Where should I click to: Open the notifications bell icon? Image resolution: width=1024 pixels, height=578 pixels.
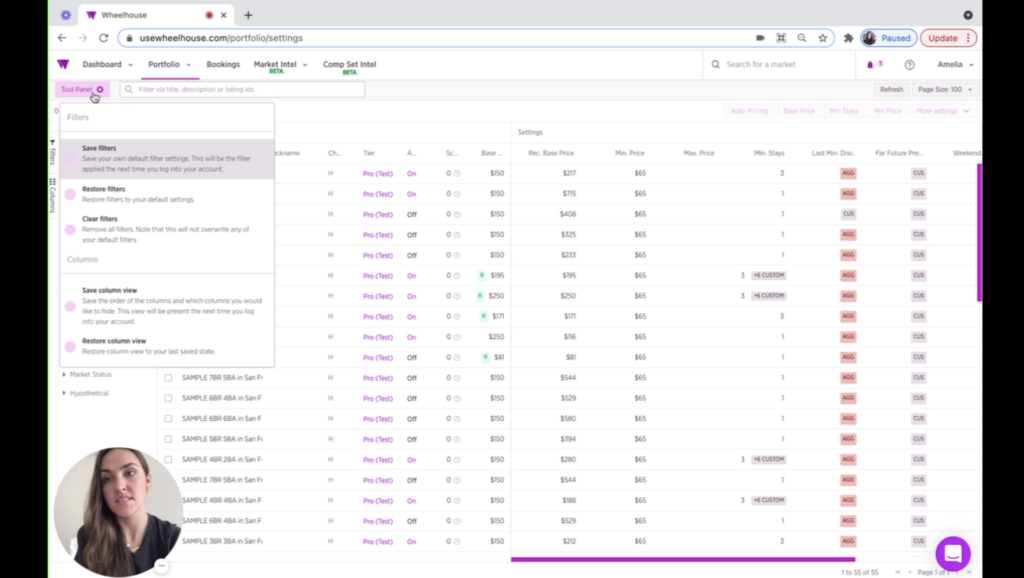870,65
